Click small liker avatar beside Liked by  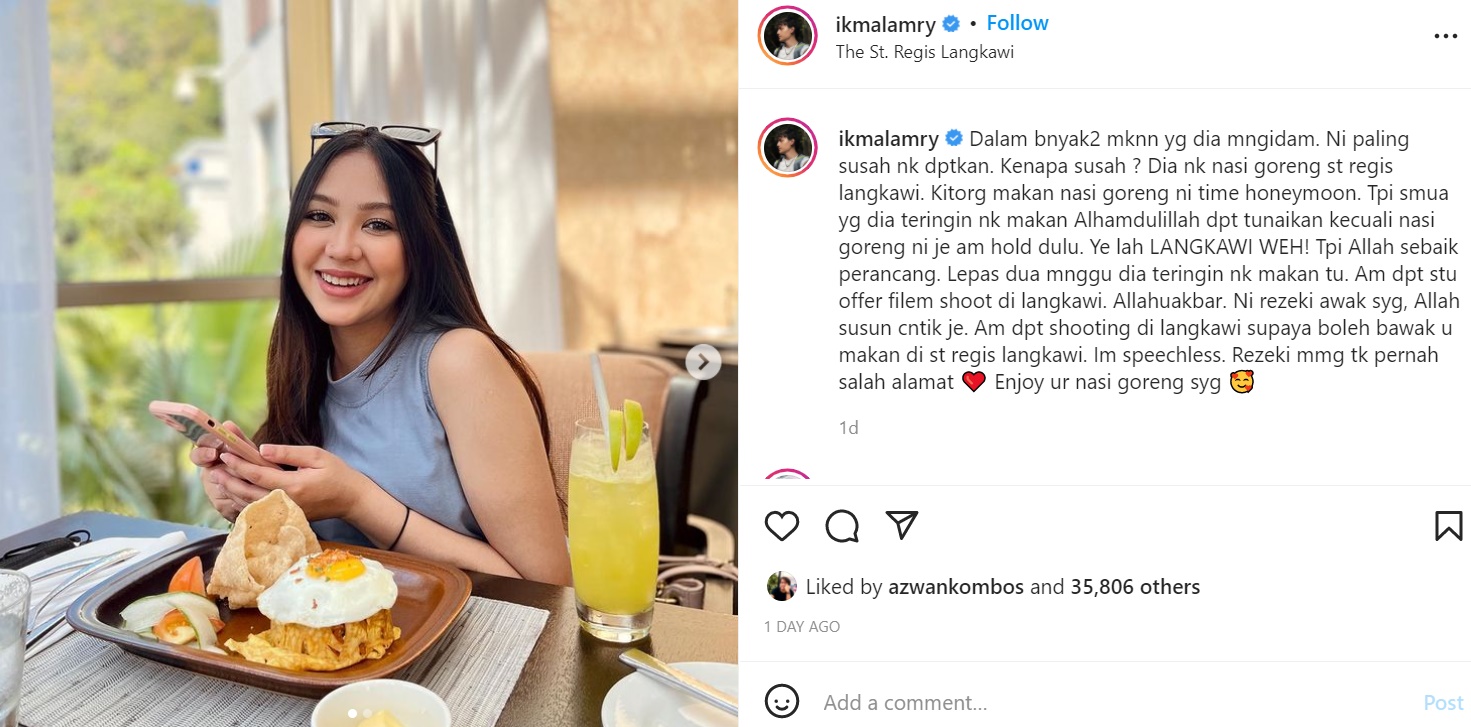click(781, 587)
